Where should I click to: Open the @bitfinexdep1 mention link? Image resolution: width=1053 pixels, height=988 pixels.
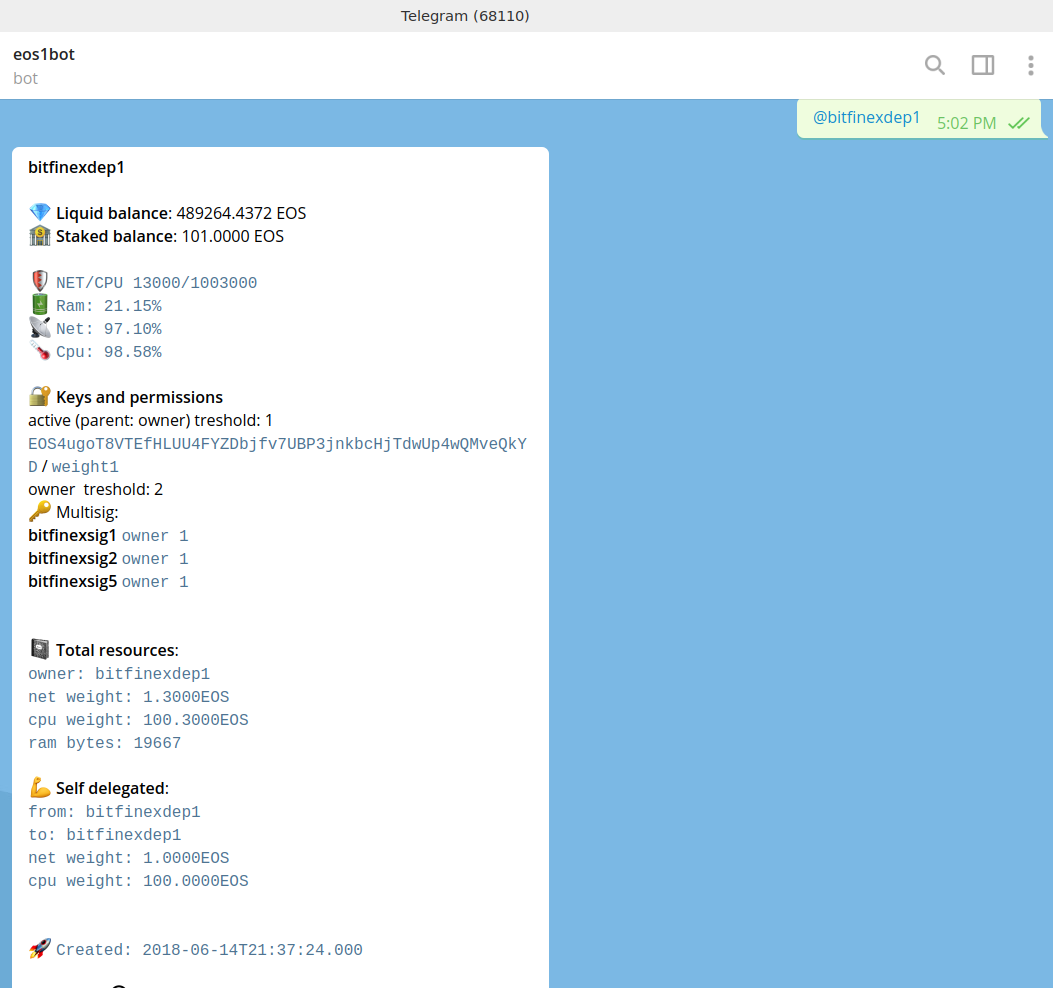[866, 118]
